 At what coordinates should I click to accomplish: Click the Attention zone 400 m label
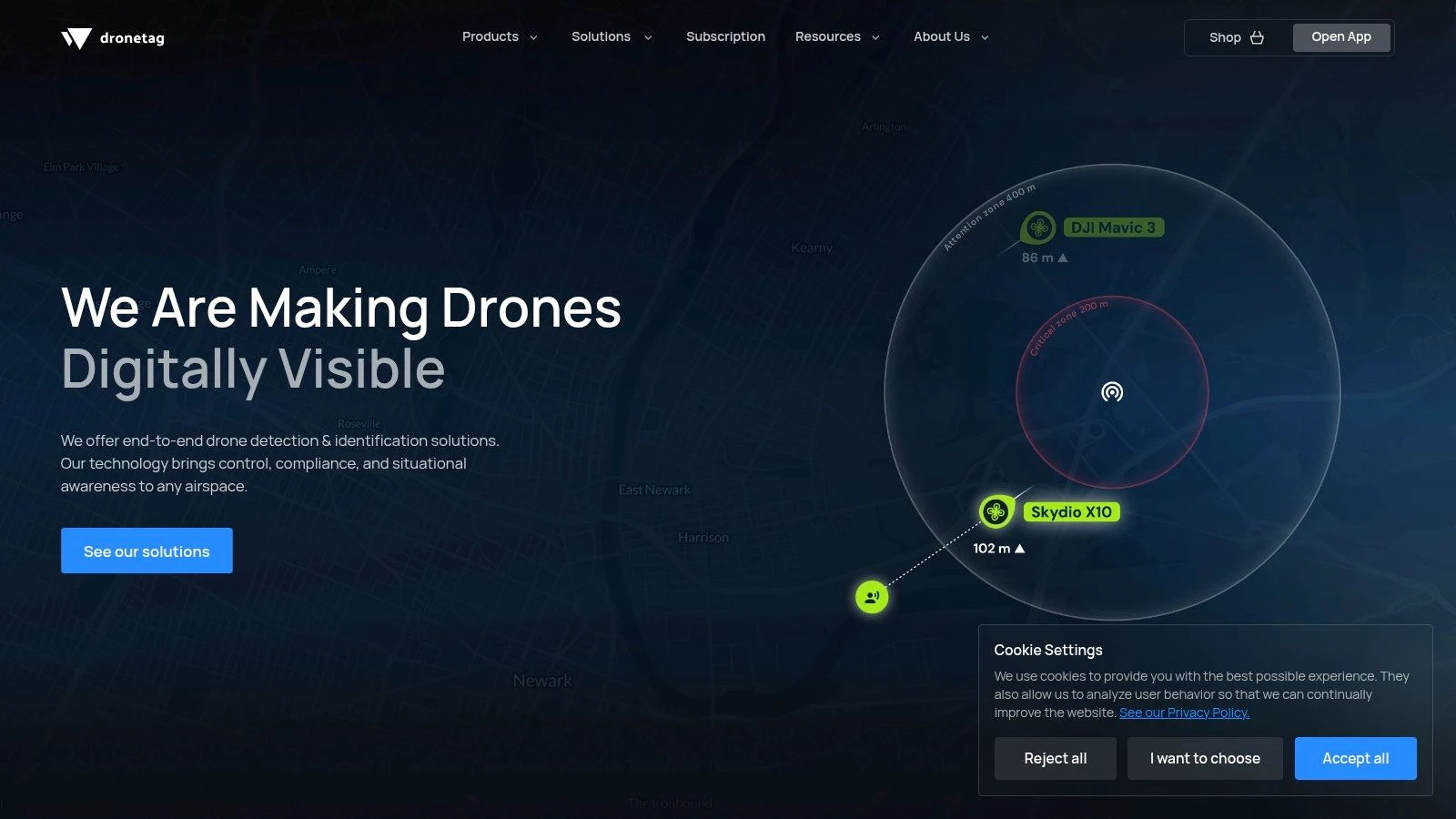(x=988, y=217)
